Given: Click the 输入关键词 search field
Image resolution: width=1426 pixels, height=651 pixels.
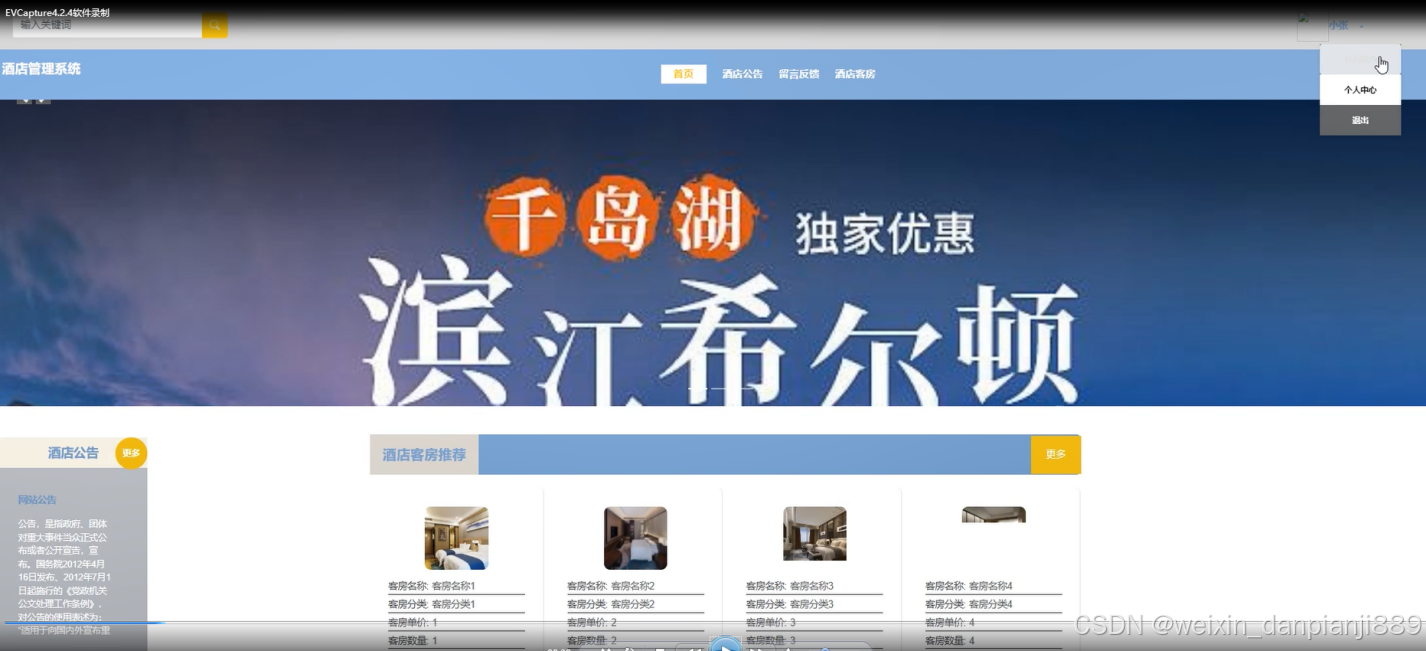Looking at the screenshot, I should click(107, 25).
